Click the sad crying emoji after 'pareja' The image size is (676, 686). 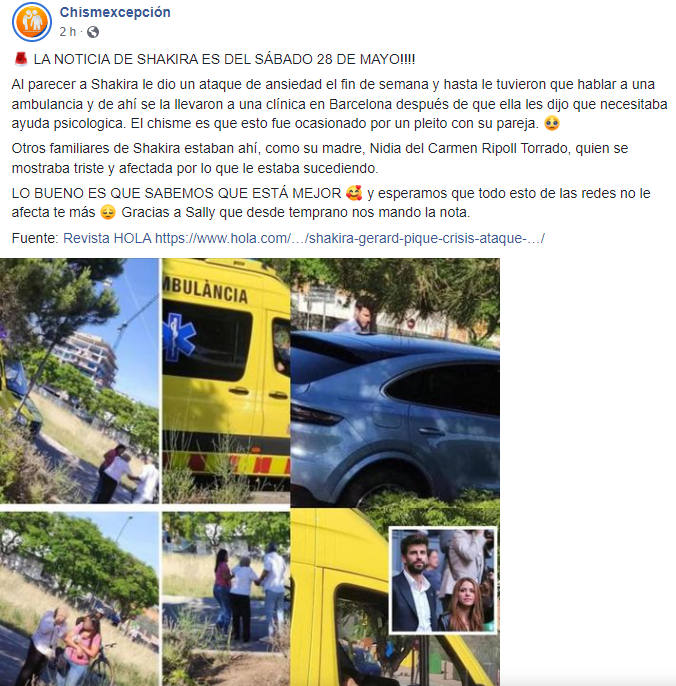(552, 123)
